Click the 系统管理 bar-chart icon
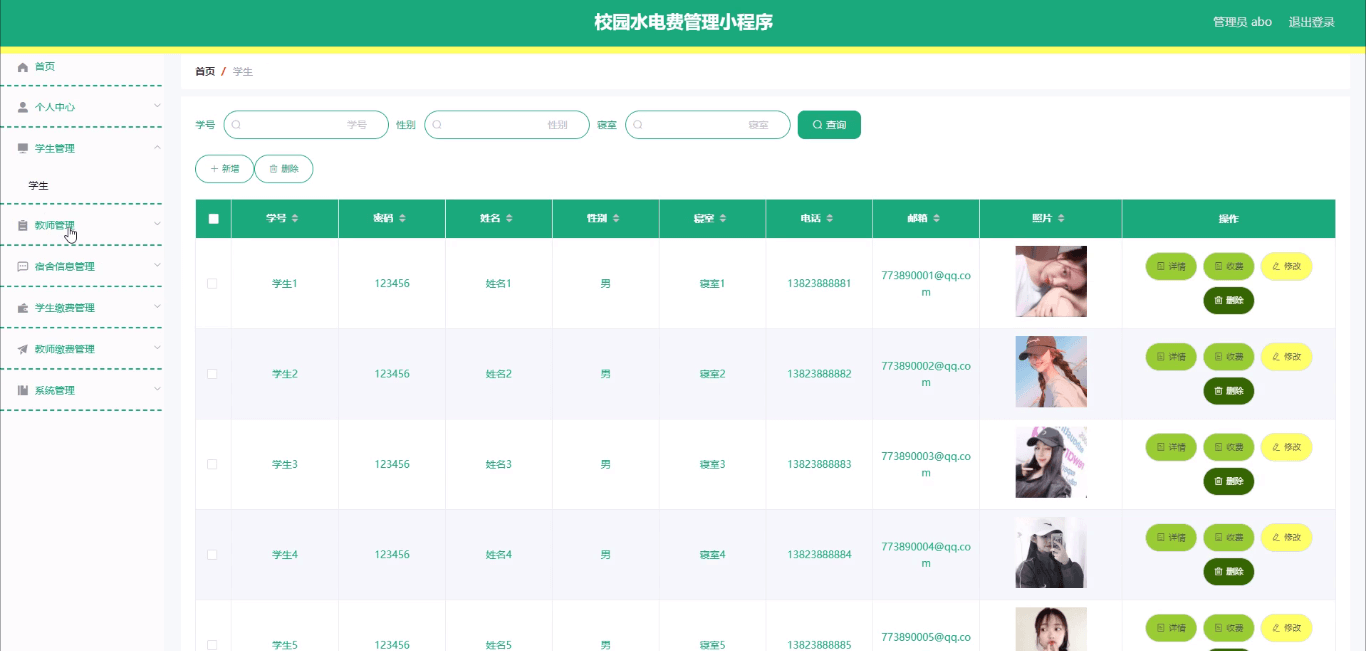Viewport: 1366px width, 651px height. click(22, 390)
